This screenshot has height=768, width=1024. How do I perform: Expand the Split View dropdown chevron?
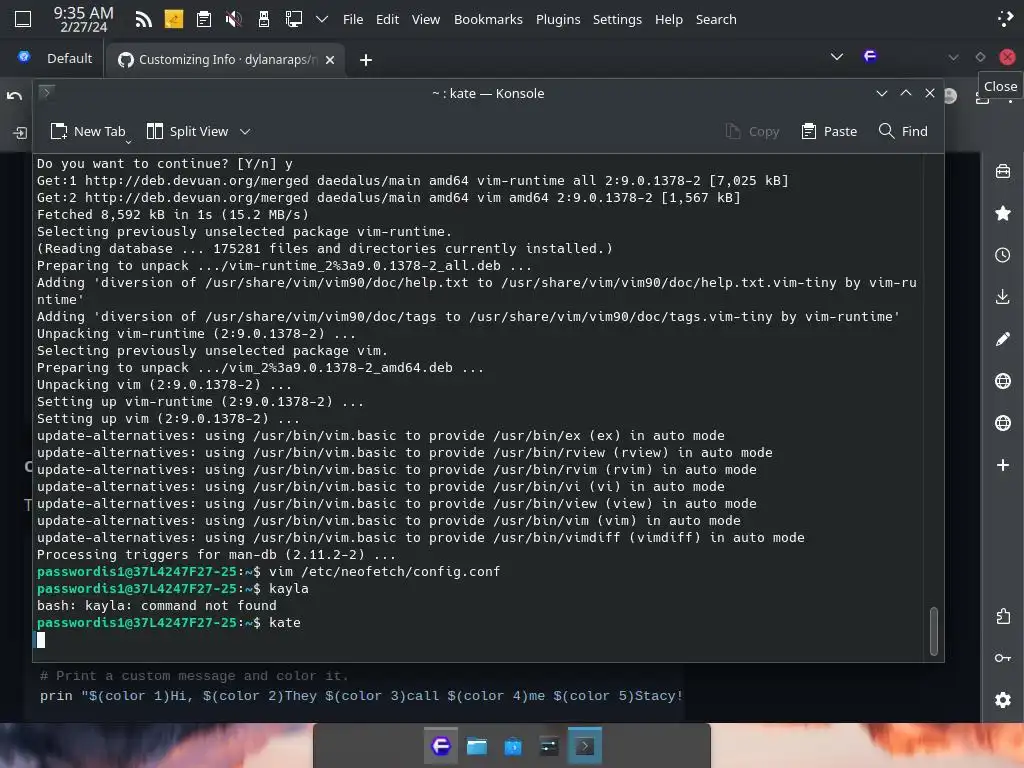(245, 131)
